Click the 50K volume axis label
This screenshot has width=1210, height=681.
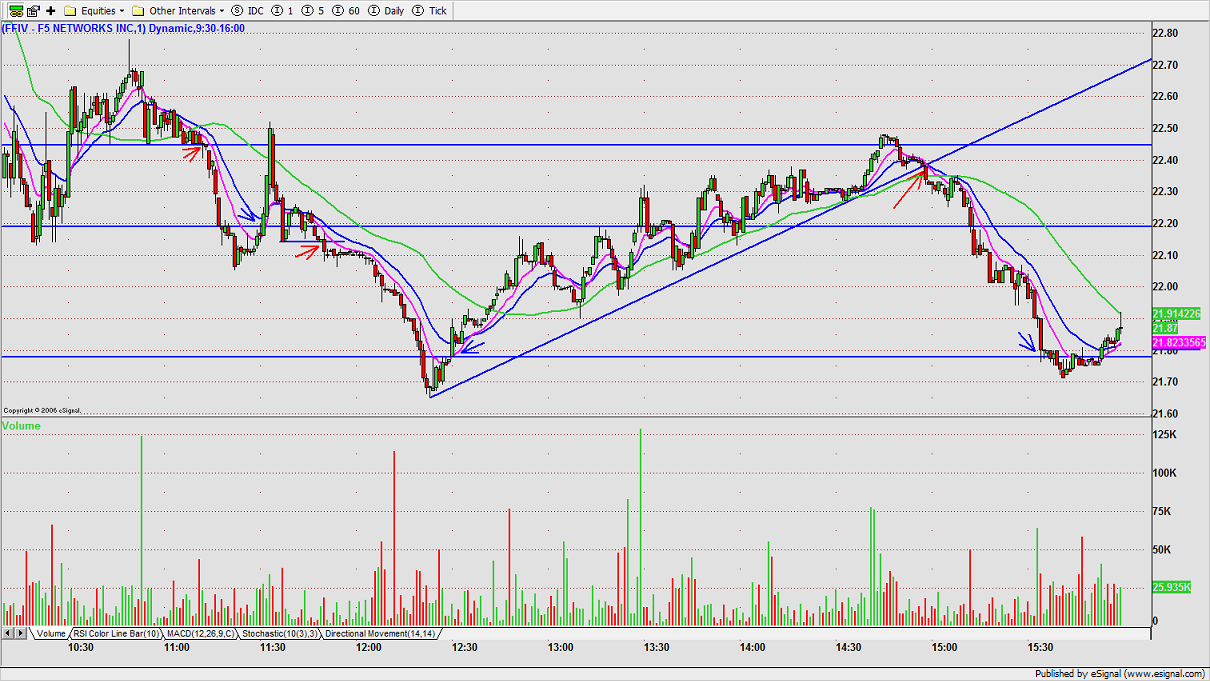pos(1161,549)
